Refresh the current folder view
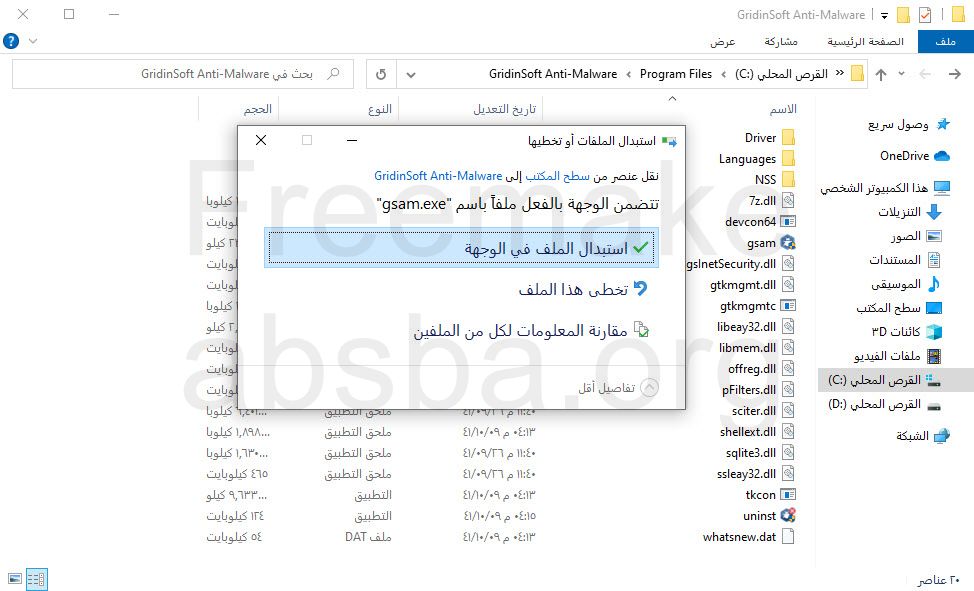The height and width of the screenshot is (591, 974). pos(381,75)
